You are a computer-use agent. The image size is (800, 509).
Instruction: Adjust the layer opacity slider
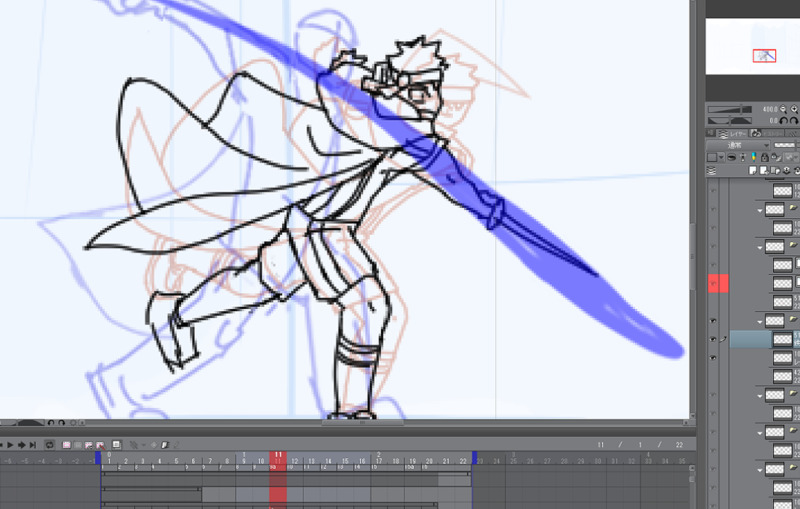(787, 145)
